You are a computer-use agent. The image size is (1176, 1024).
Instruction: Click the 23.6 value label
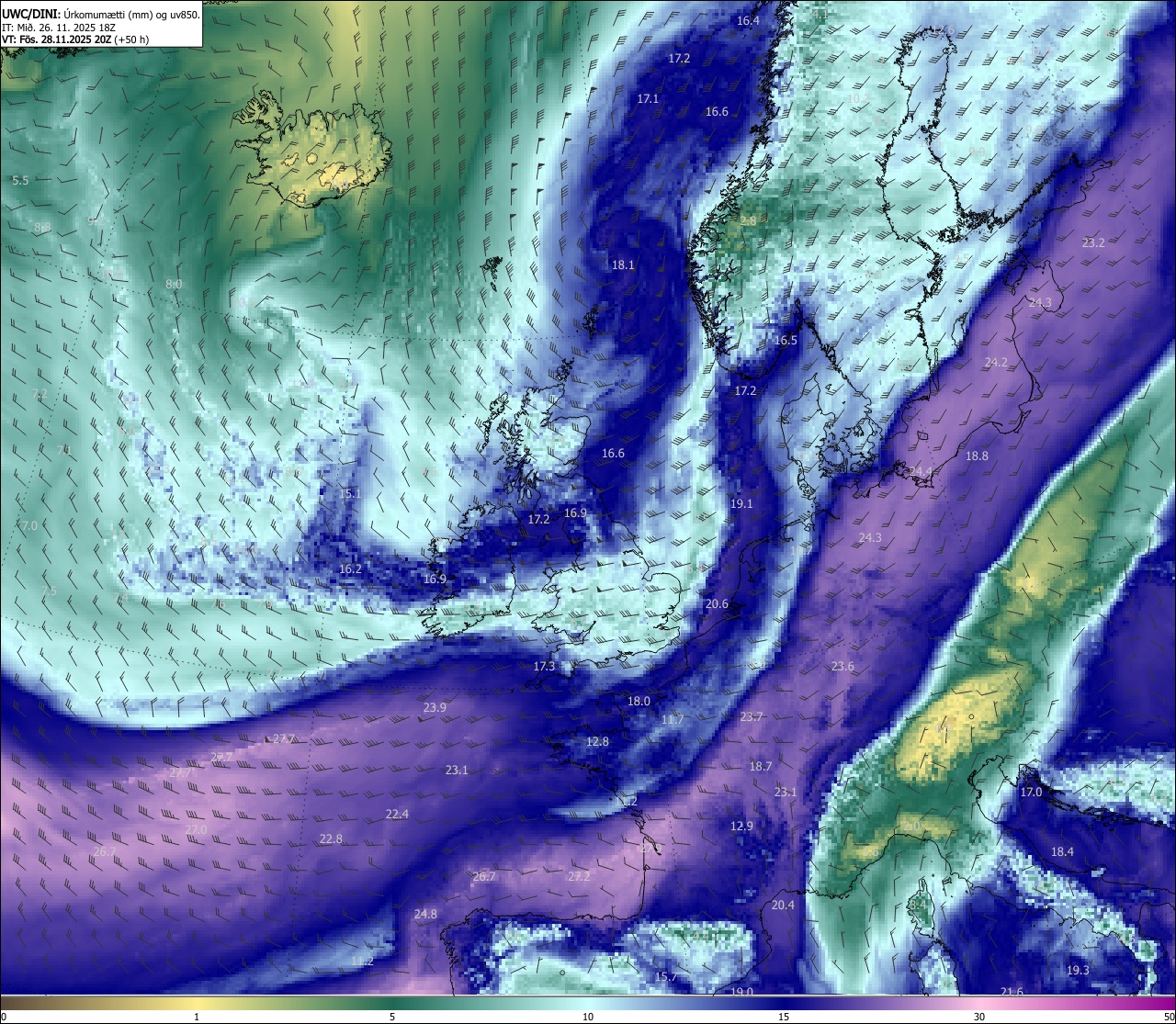click(x=842, y=666)
